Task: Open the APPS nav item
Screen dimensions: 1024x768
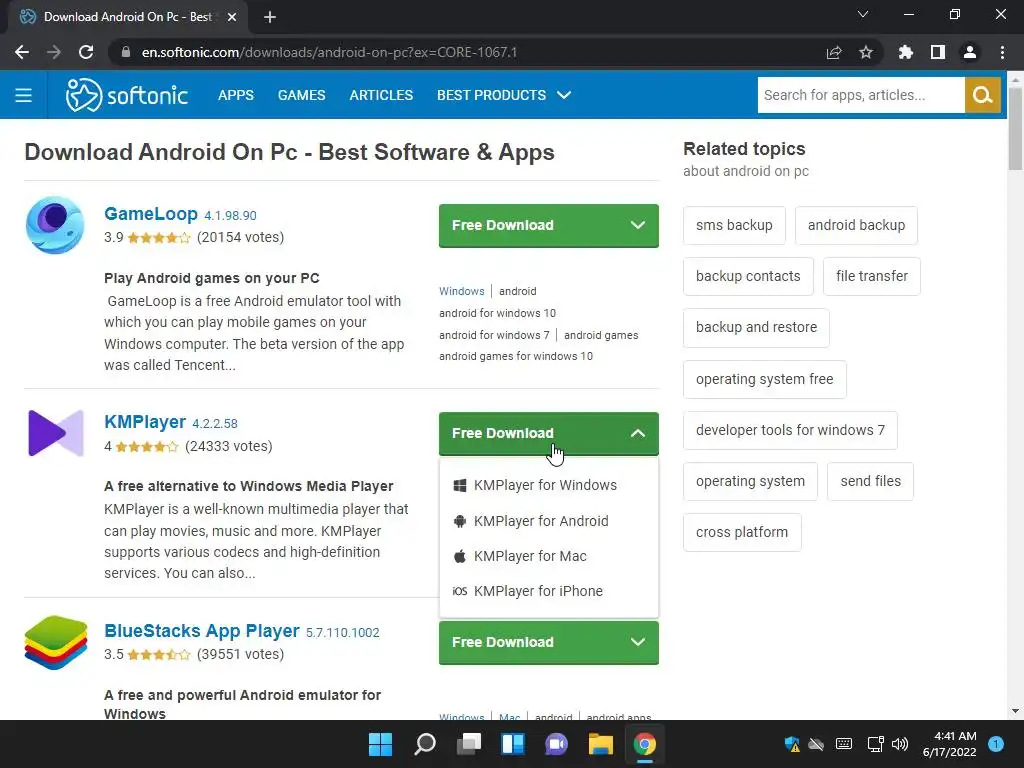Action: coord(236,95)
